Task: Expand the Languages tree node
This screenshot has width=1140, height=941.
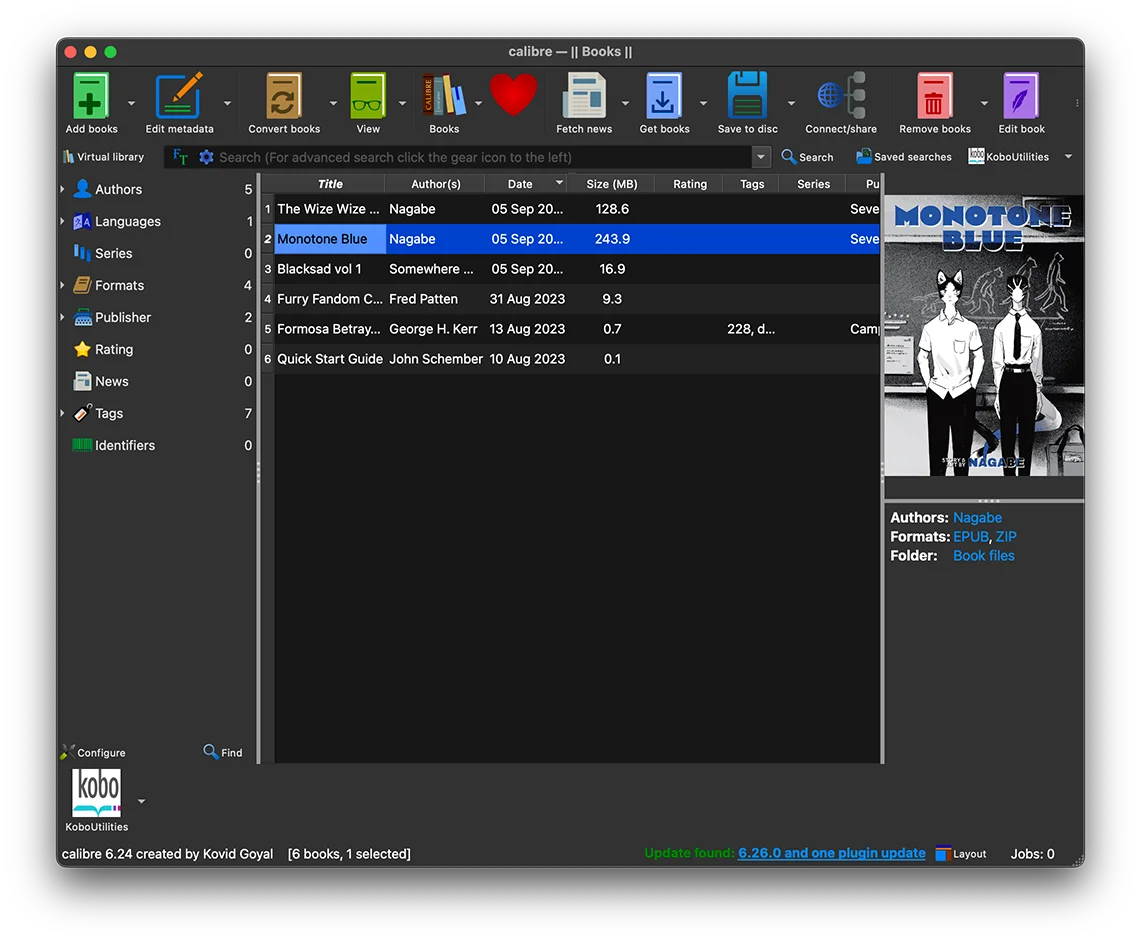Action: [x=63, y=221]
